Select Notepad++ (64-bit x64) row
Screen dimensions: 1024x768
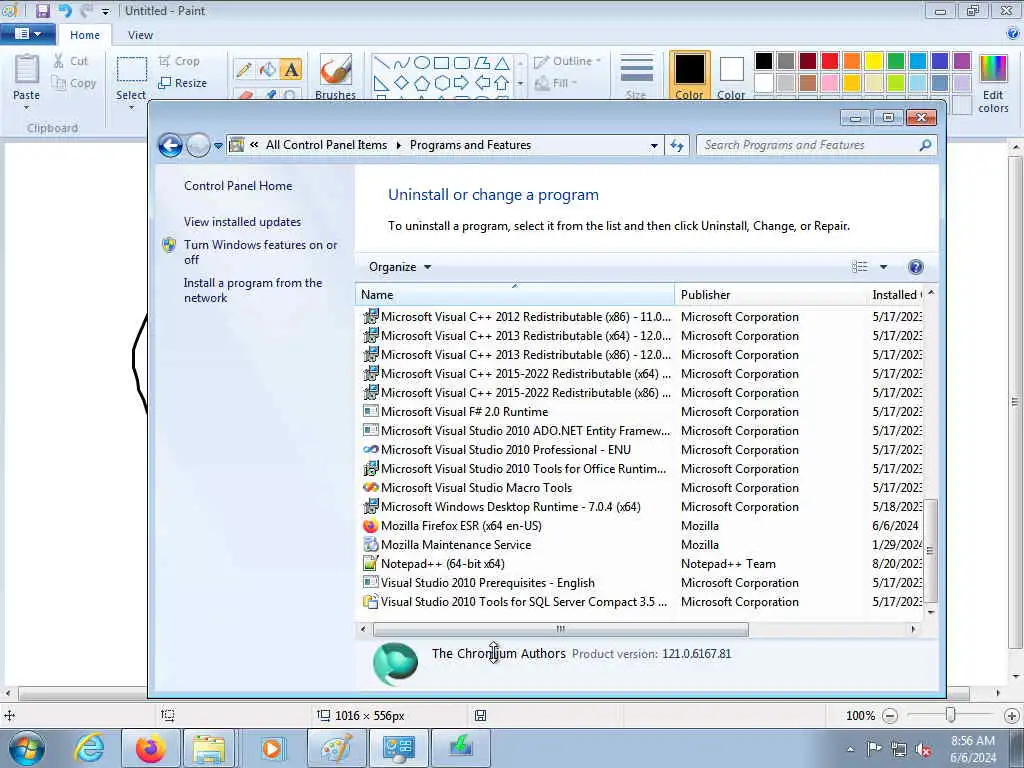641,564
